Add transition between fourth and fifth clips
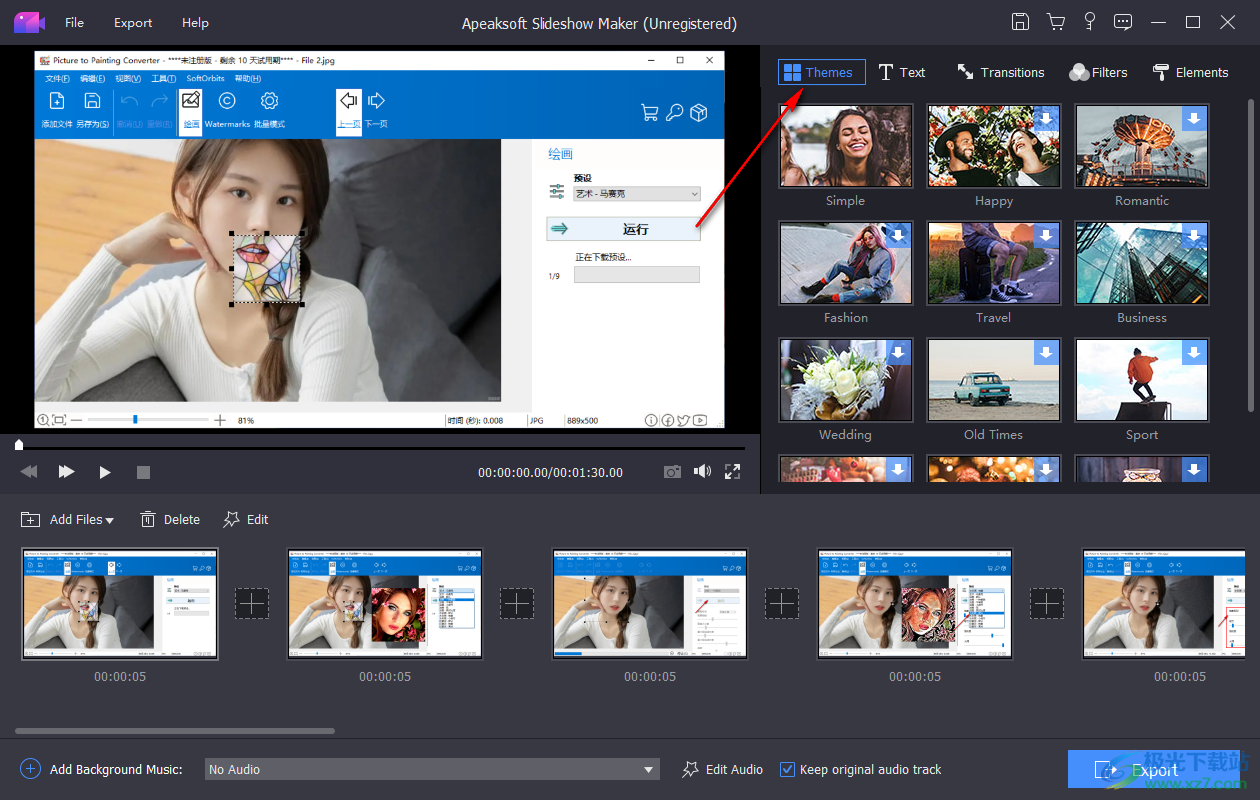 pyautogui.click(x=1047, y=603)
